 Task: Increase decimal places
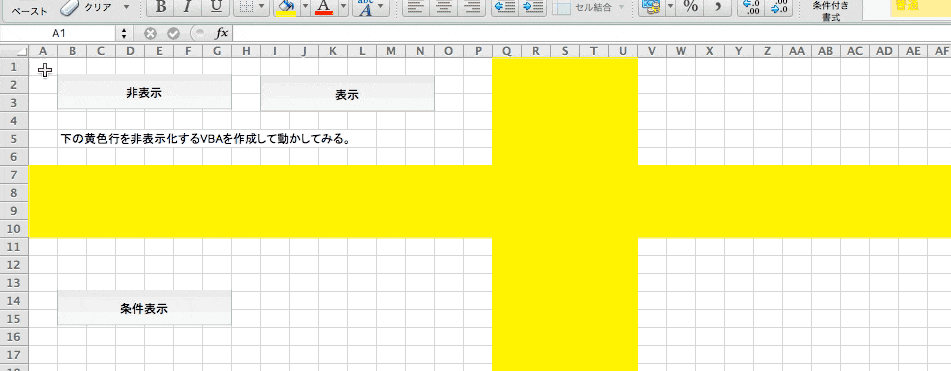(752, 7)
